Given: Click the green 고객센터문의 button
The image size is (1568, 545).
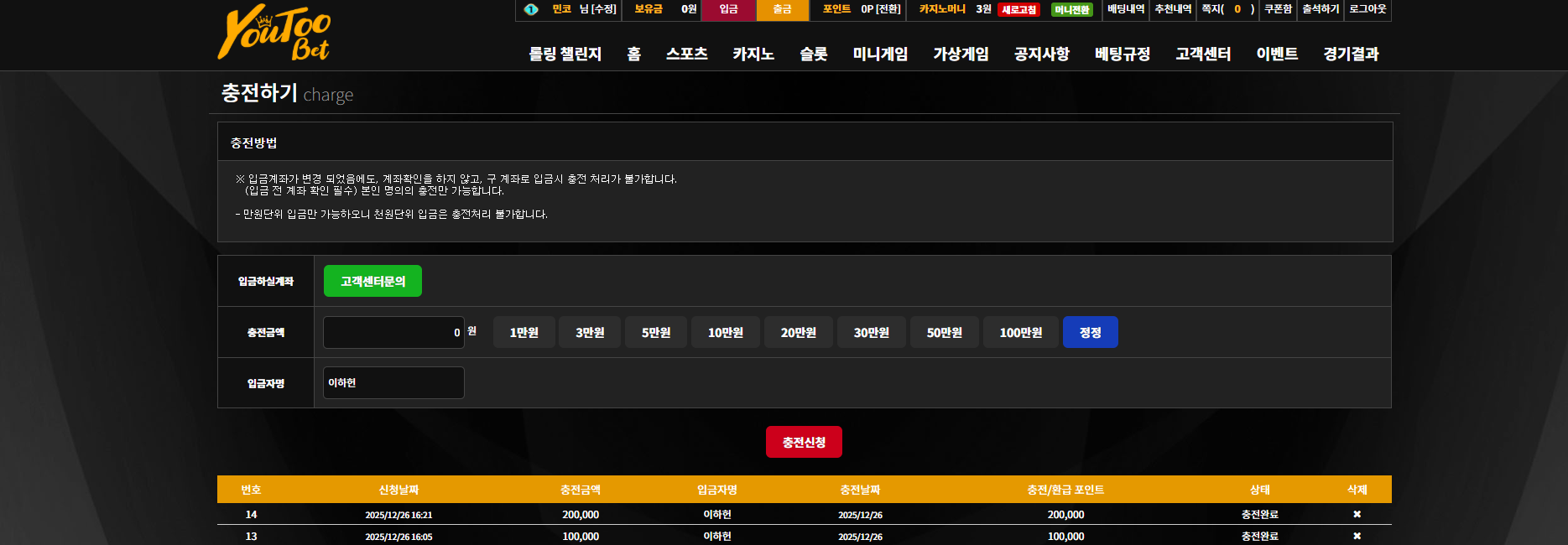Looking at the screenshot, I should point(372,281).
